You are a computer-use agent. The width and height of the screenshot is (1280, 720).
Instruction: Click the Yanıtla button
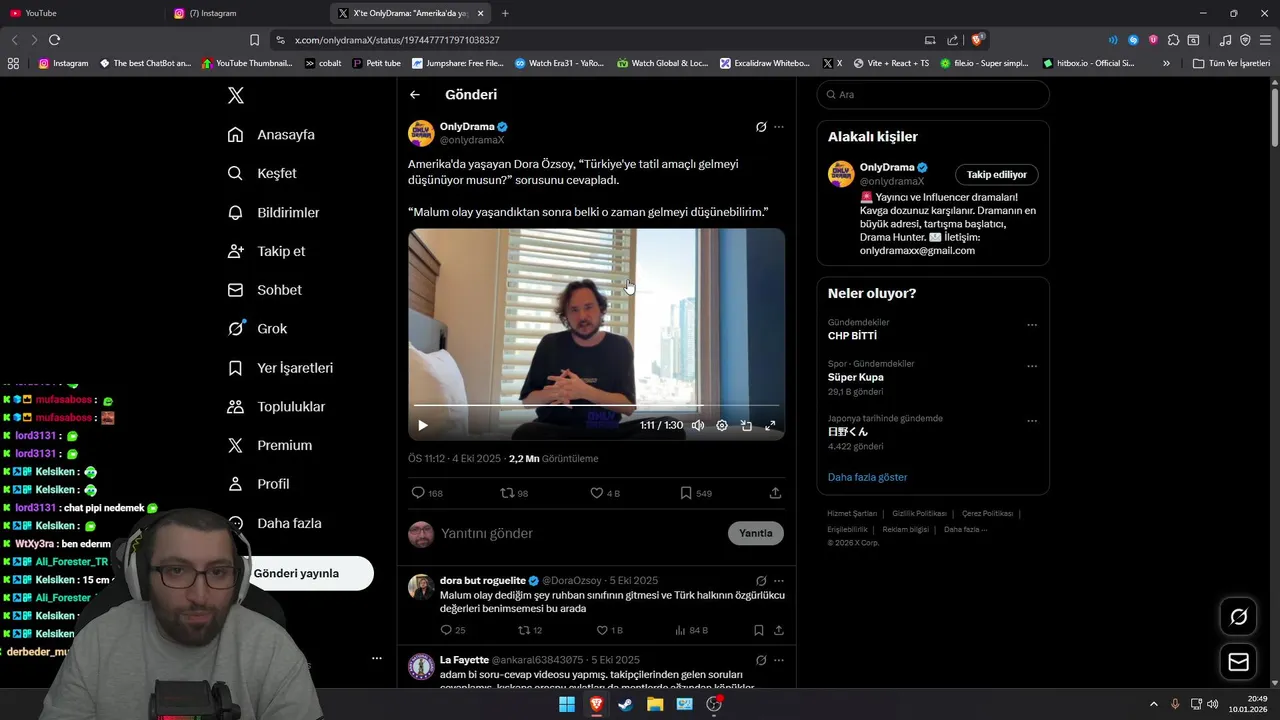point(755,533)
